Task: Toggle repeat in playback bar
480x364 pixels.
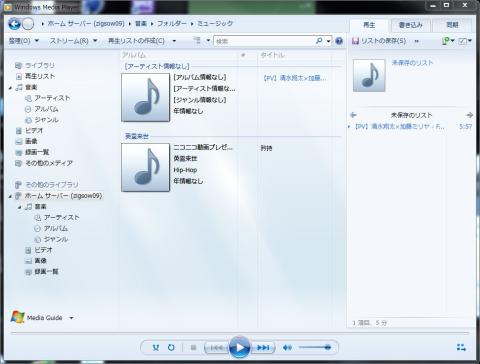Action: (x=171, y=347)
